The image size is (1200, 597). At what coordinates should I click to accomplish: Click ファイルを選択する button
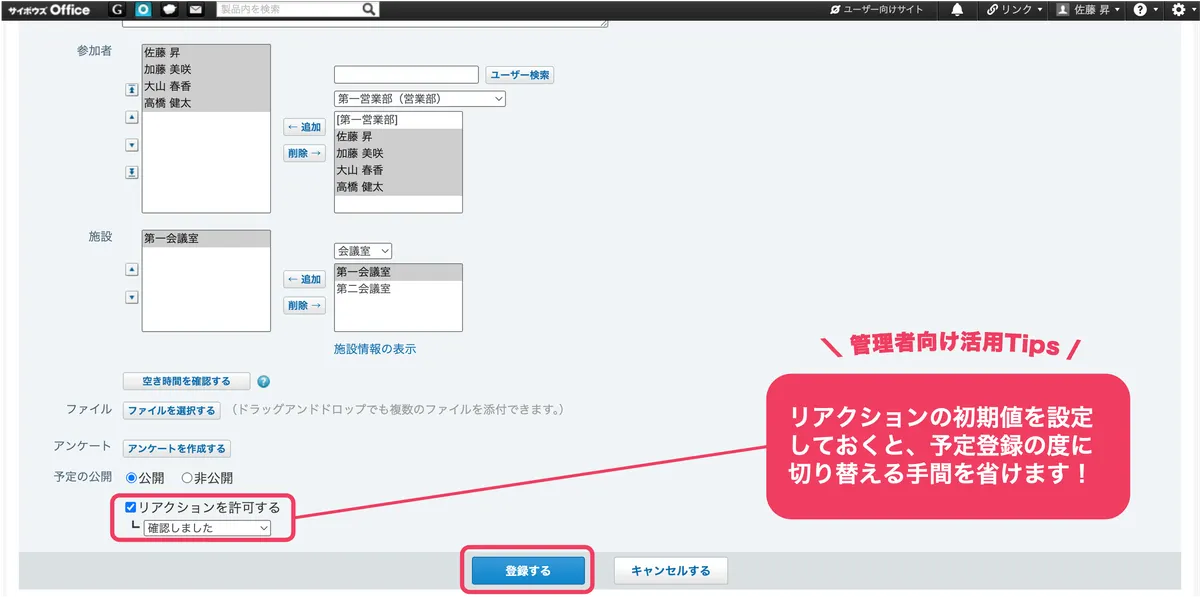point(171,410)
